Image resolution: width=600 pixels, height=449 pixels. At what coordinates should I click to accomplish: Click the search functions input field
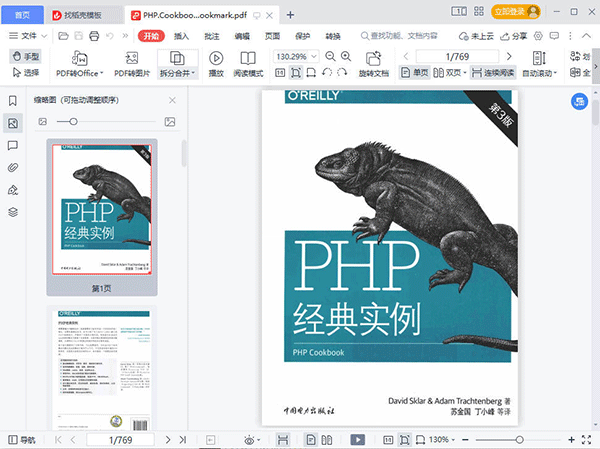pos(399,36)
